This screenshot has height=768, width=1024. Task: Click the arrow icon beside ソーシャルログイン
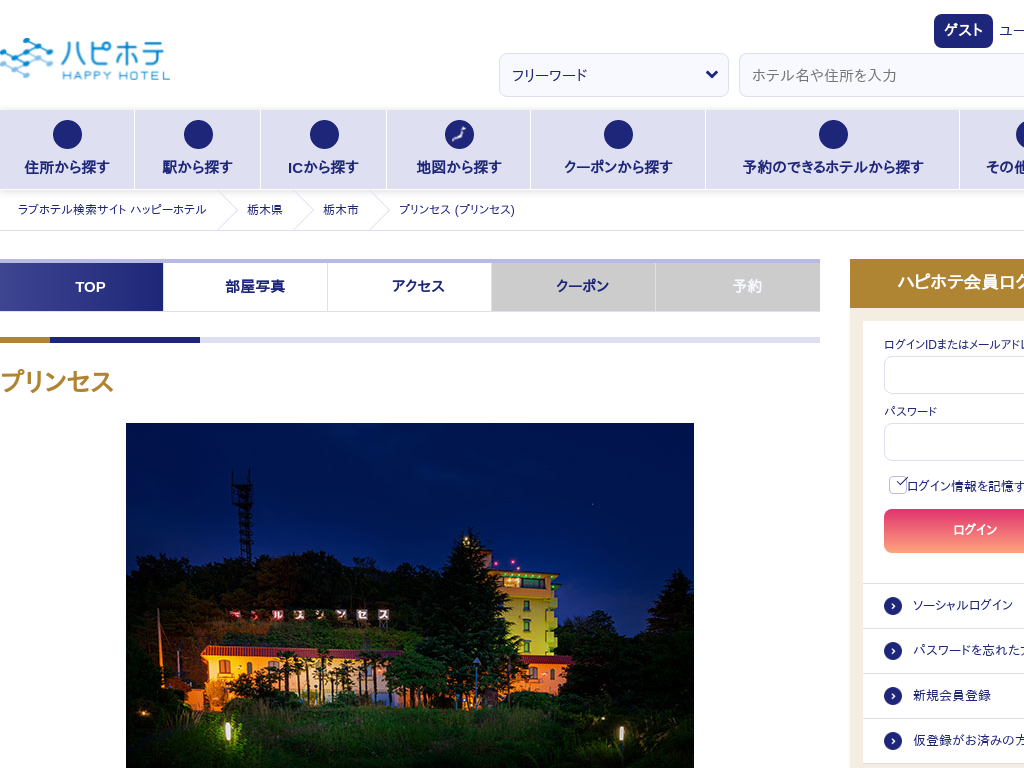[893, 606]
